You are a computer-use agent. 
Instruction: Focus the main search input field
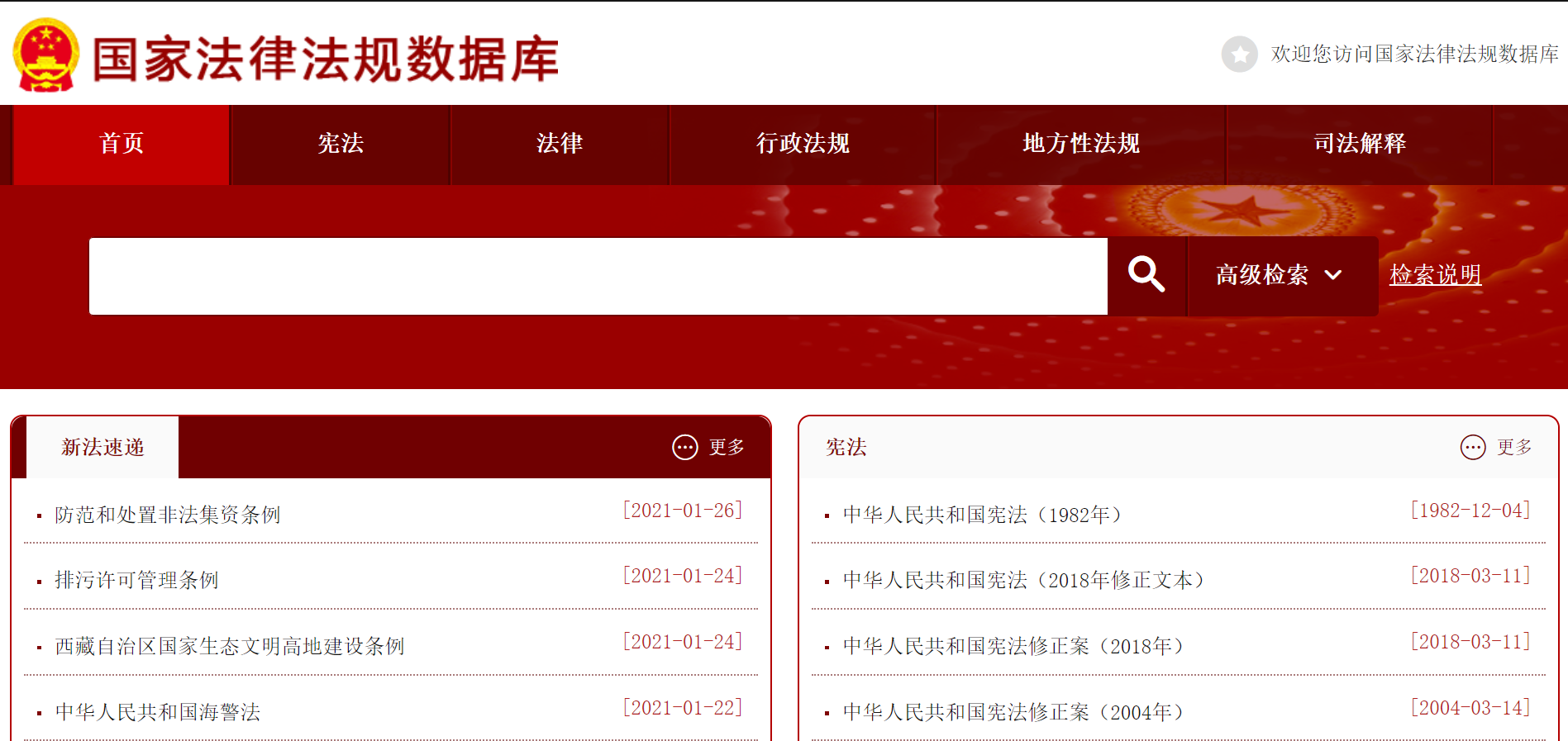pyautogui.click(x=598, y=276)
